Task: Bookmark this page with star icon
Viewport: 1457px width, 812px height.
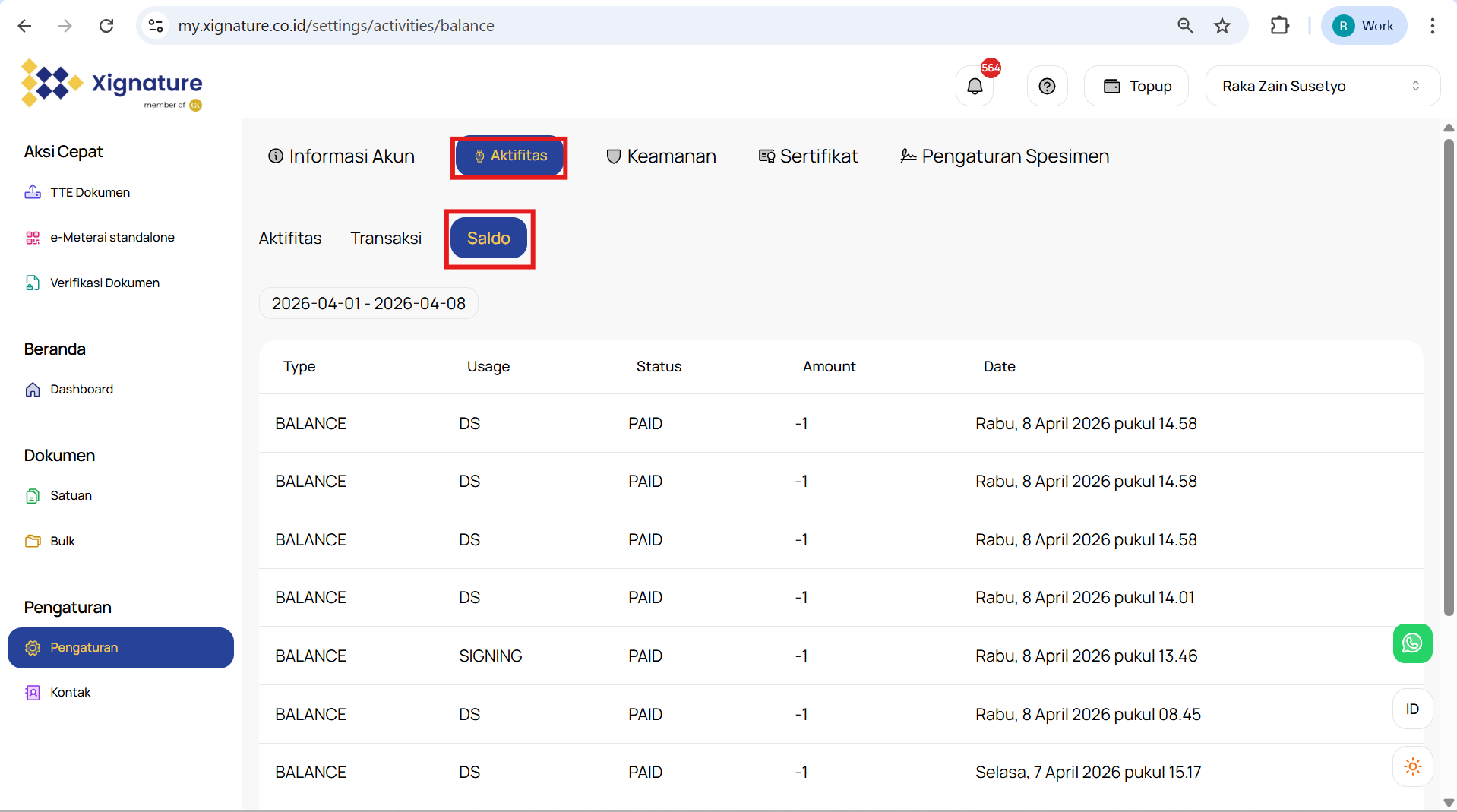Action: [x=1222, y=26]
